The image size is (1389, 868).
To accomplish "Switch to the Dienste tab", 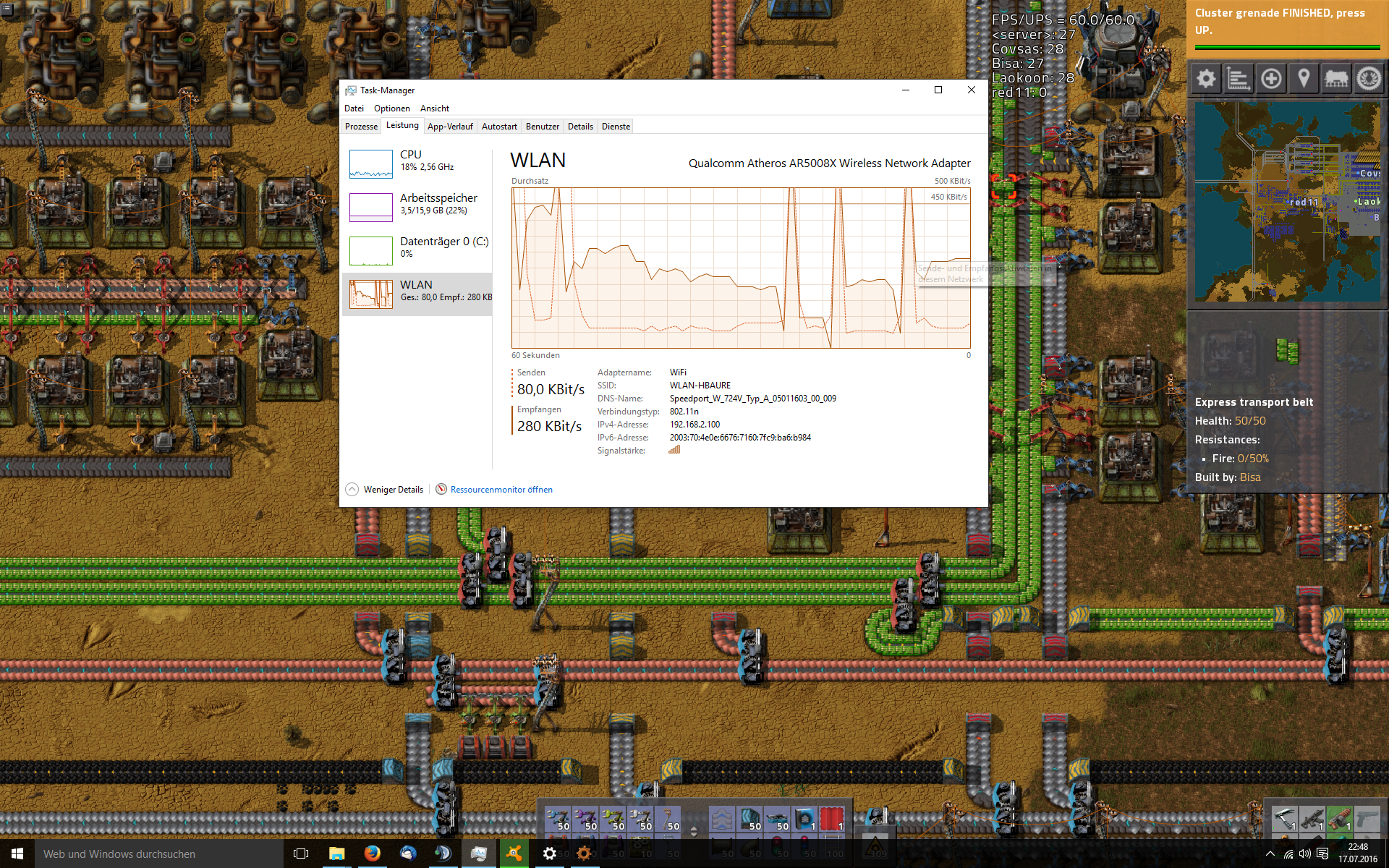I will point(616,127).
